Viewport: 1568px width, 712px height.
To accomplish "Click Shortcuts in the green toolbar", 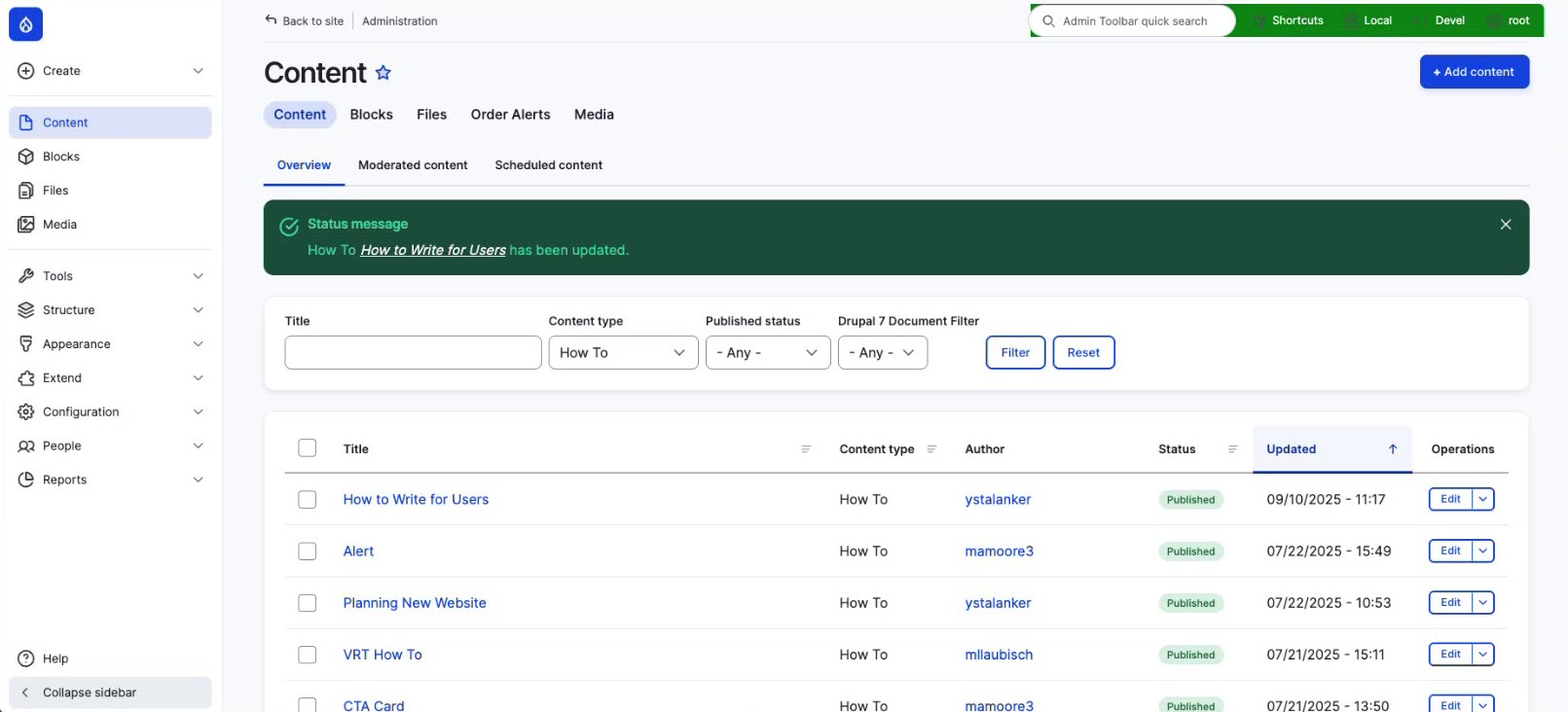I will pos(1289,20).
